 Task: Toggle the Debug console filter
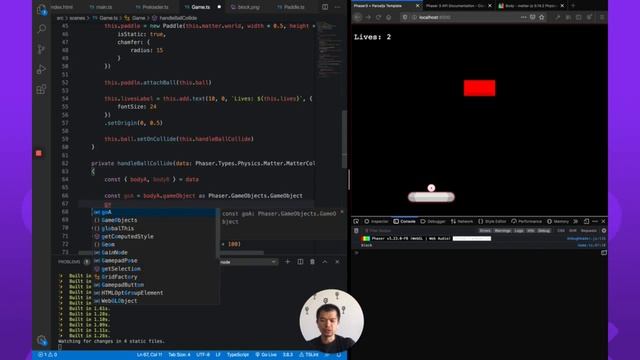(x=544, y=231)
